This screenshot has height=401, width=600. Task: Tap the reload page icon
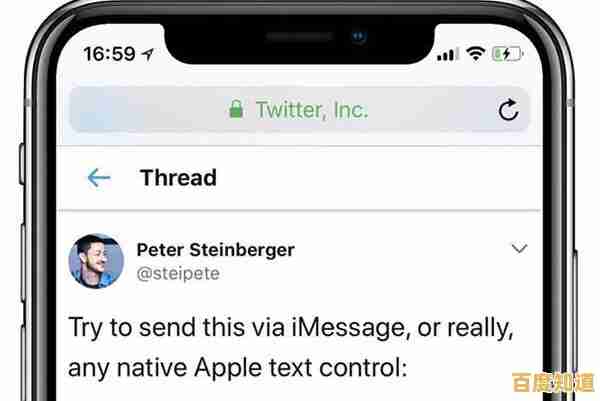coord(509,110)
